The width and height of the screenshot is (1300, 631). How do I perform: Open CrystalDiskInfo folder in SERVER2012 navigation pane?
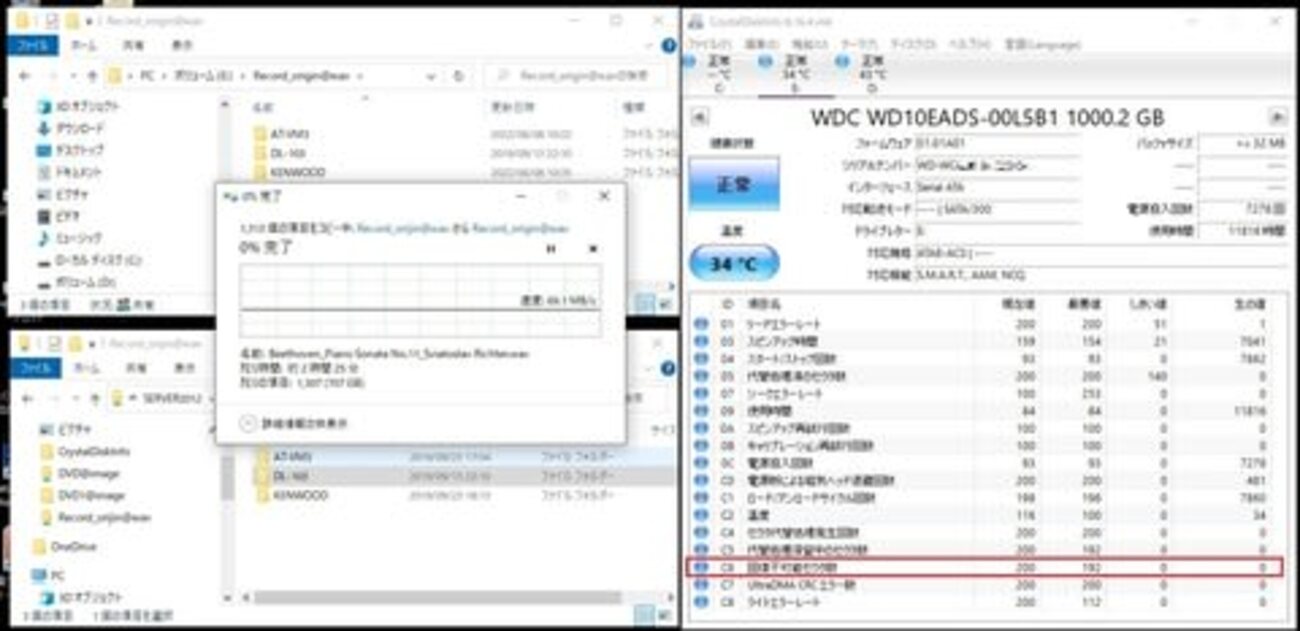click(86, 451)
